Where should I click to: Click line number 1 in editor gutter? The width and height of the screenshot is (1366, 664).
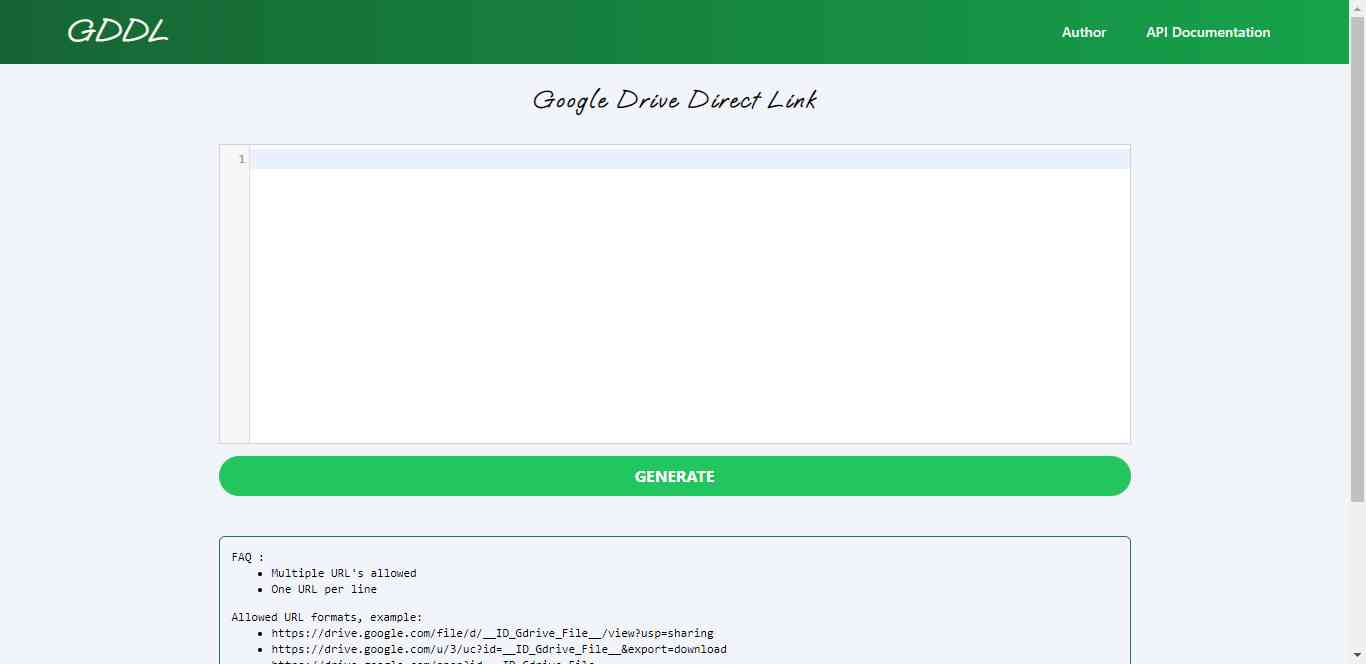(241, 159)
